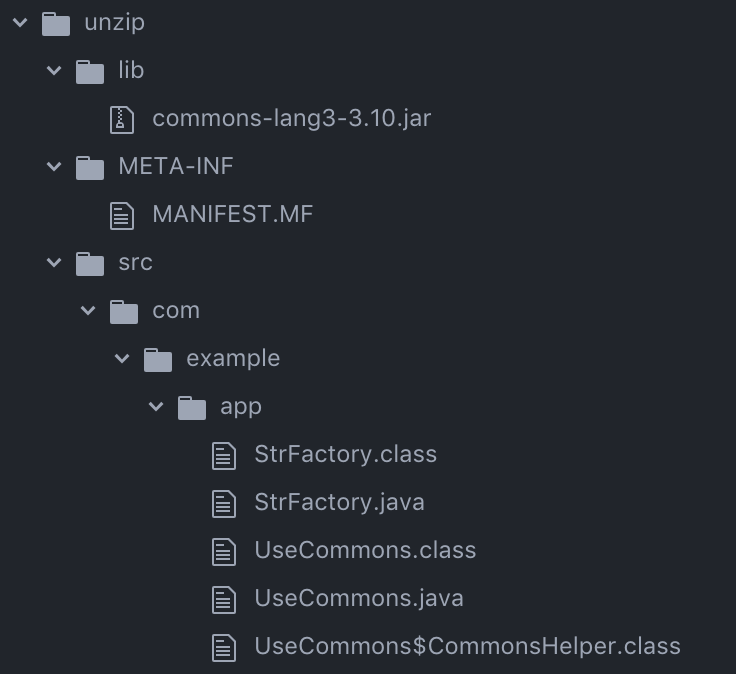Select the MANIFEST.MF file name
The image size is (736, 674).
[x=233, y=215]
